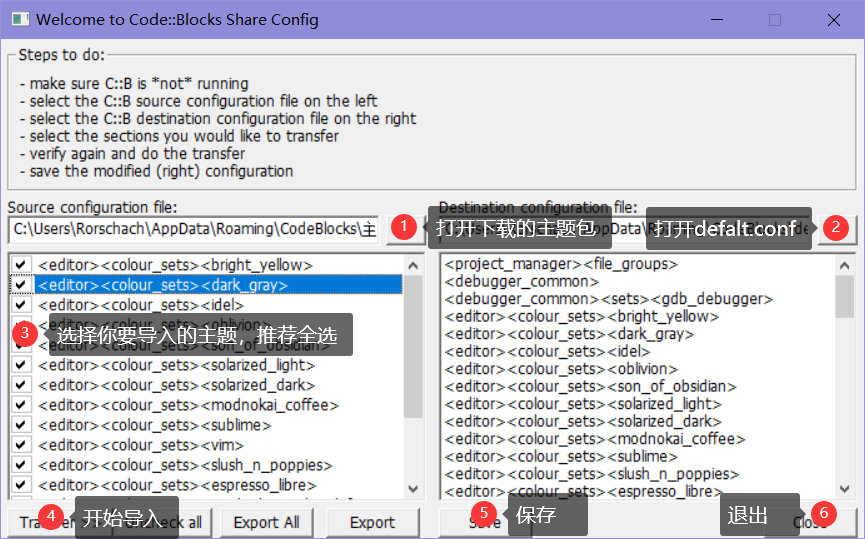Toggle the idel colour set checkbox
The height and width of the screenshot is (539, 865).
[x=20, y=305]
